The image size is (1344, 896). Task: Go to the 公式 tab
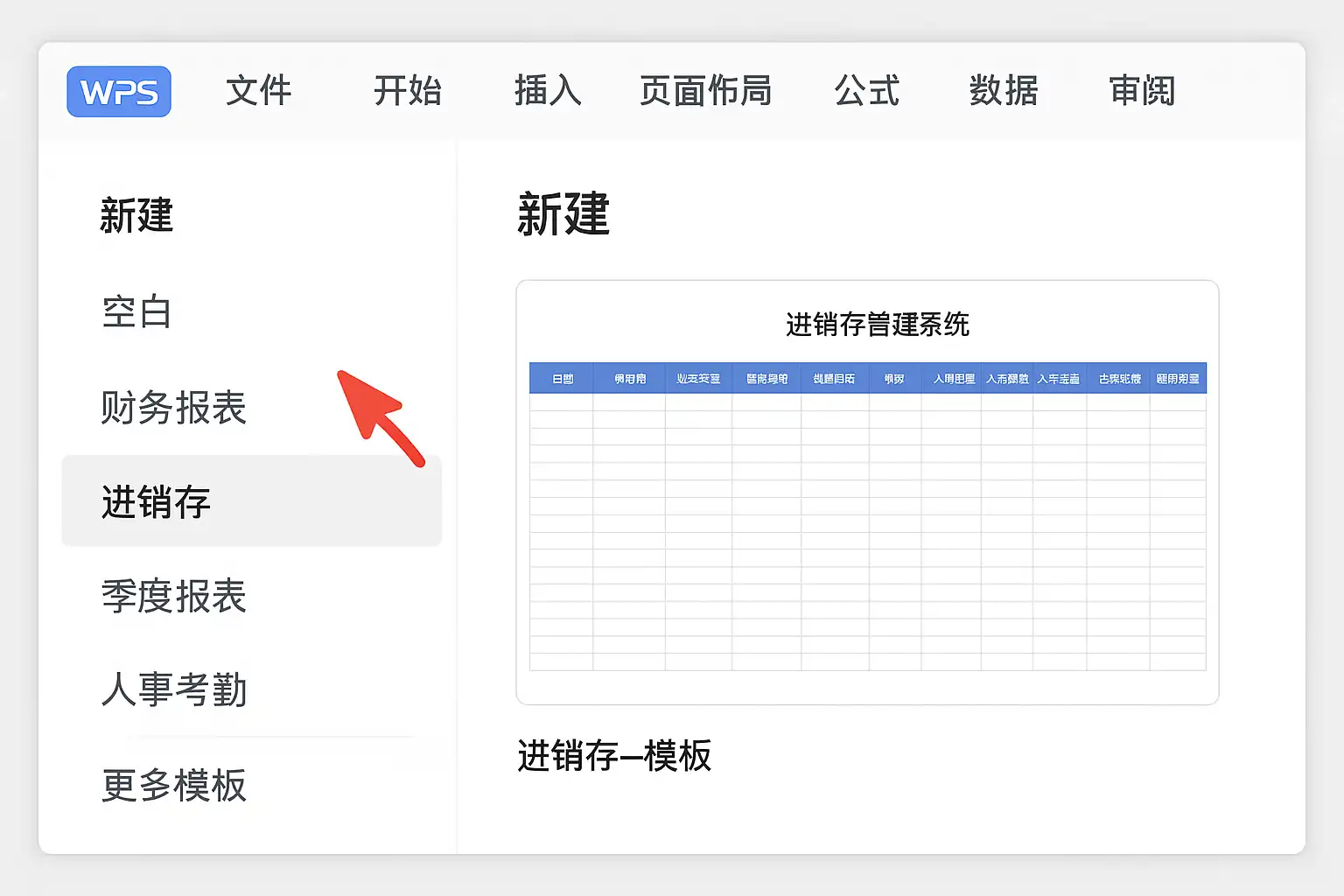coord(866,91)
